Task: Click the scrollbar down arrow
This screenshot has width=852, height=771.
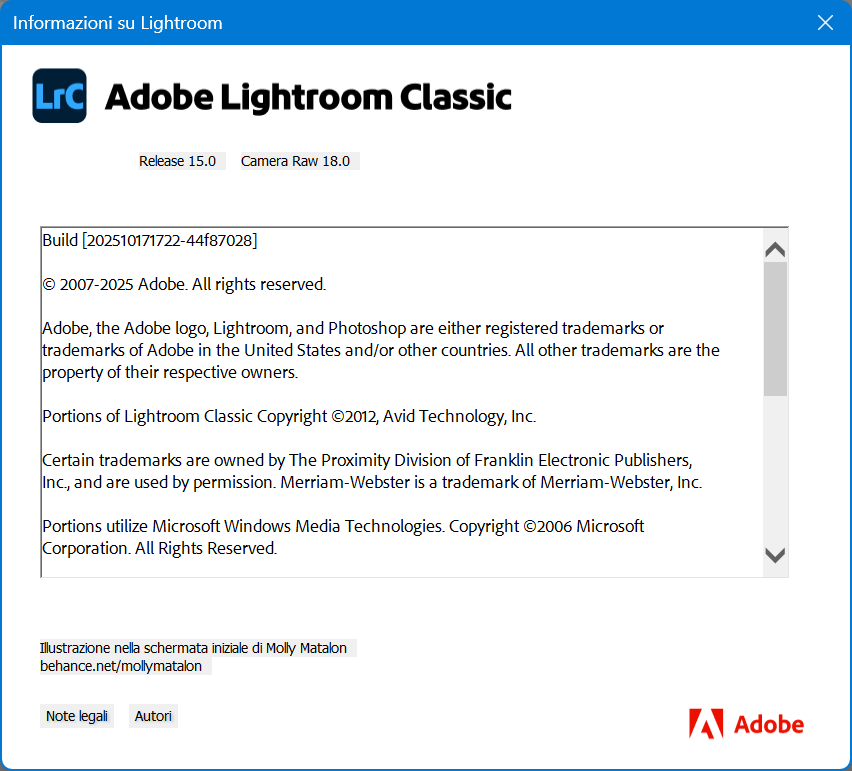Action: (x=774, y=556)
